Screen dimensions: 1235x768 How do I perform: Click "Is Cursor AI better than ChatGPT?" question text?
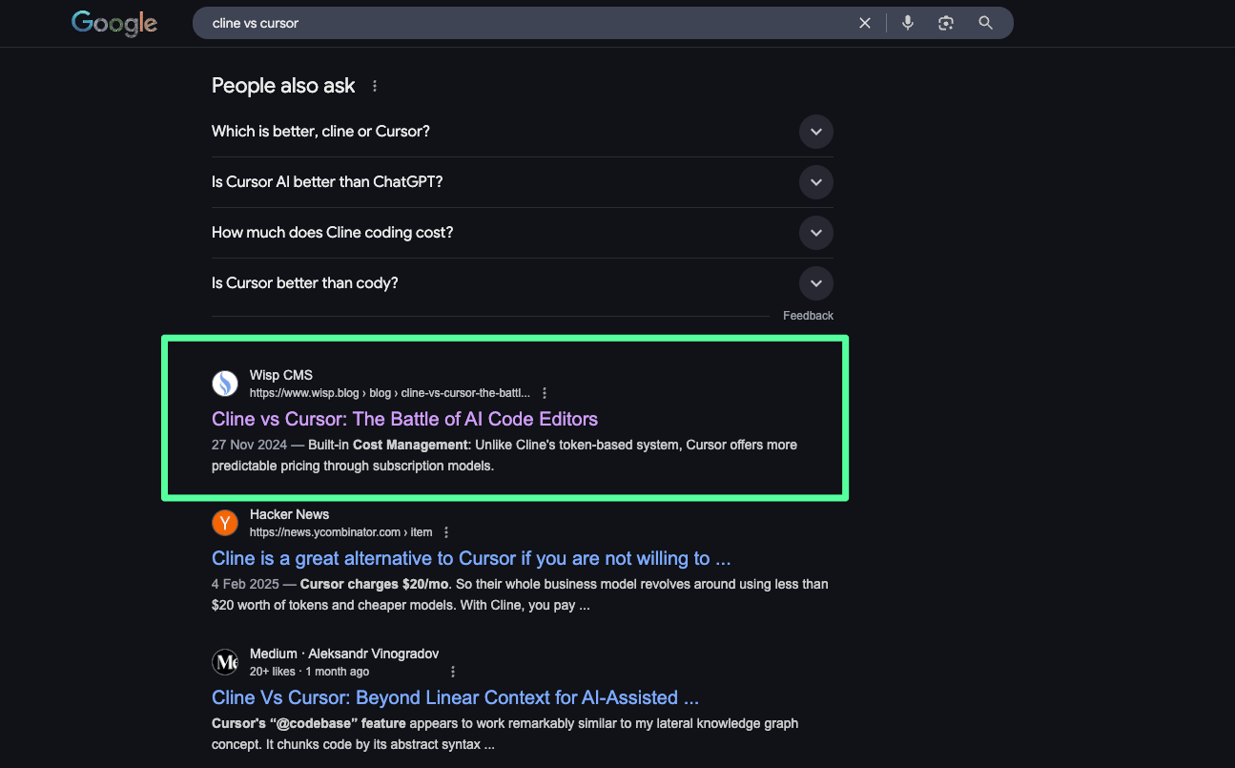coord(327,182)
